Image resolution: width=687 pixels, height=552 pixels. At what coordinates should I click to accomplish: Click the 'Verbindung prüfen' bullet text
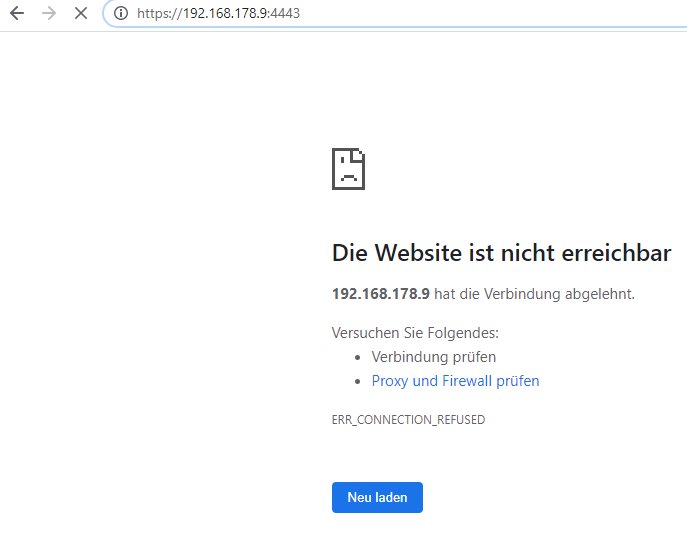[434, 357]
